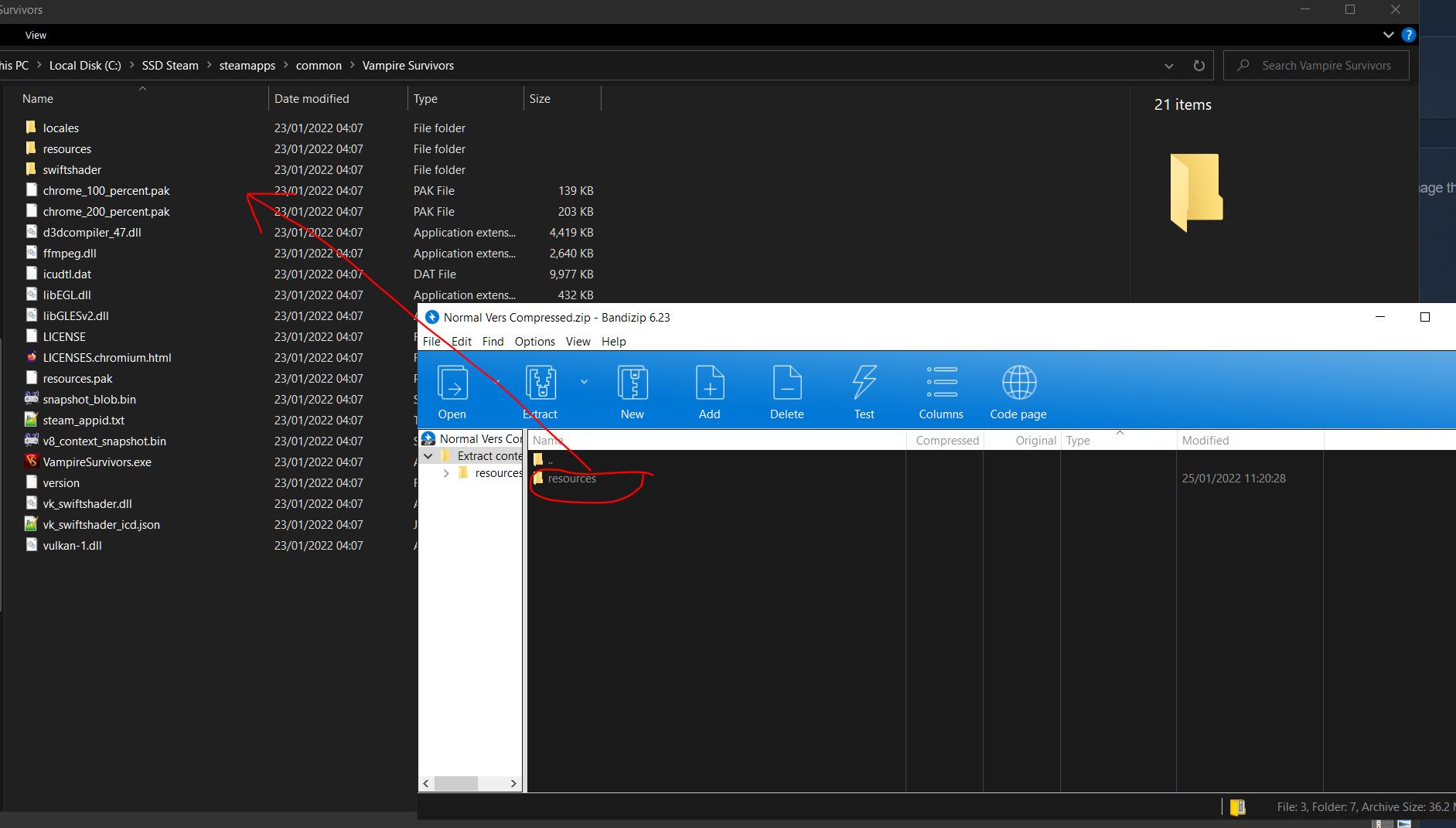Click the Bandizip tree horizontal scrollbar thumb
The width and height of the screenshot is (1456, 828).
456,783
